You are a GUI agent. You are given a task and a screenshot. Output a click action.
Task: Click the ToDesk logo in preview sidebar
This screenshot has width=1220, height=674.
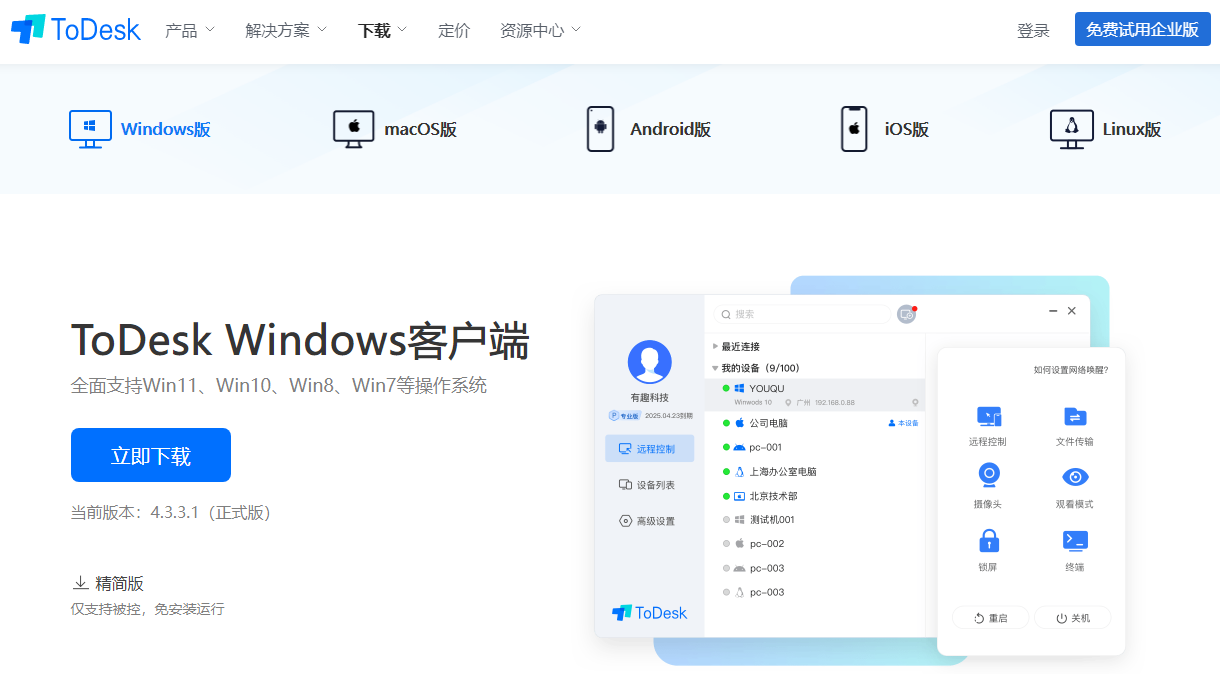(650, 612)
